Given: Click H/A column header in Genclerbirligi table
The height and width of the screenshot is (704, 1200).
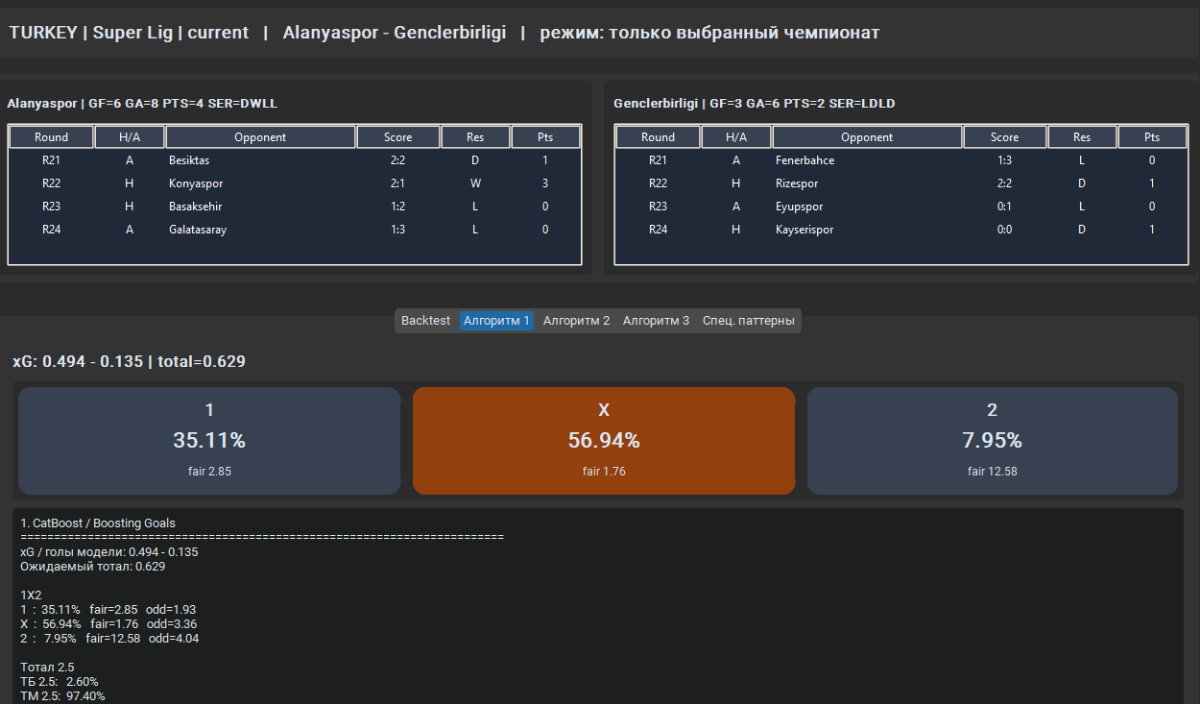Looking at the screenshot, I should click(736, 137).
